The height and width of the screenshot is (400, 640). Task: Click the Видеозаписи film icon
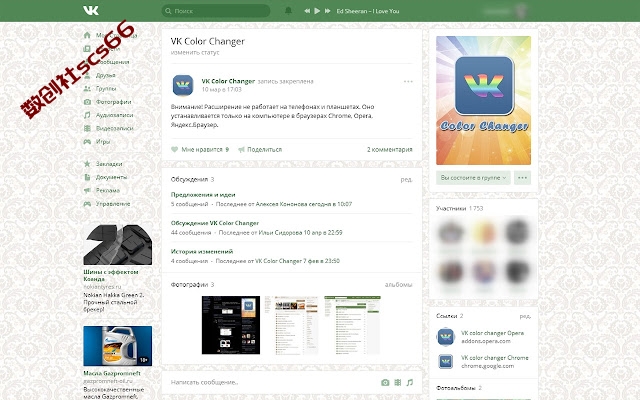coord(87,128)
